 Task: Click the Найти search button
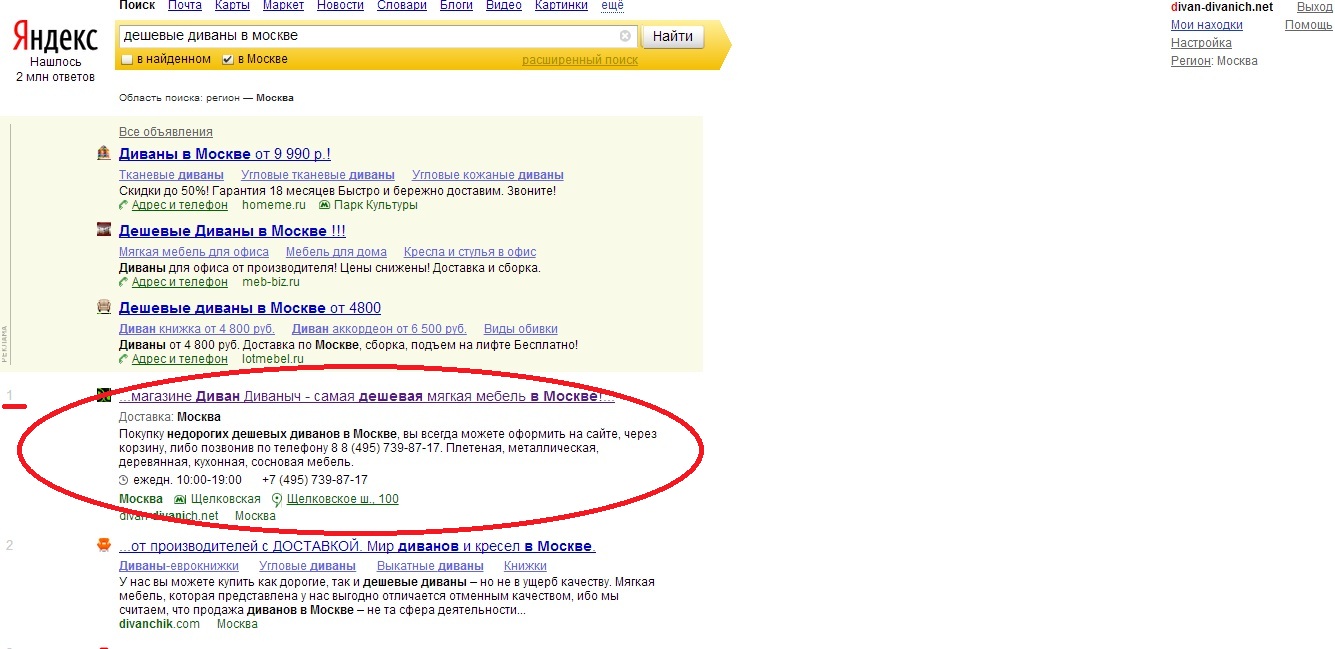(x=673, y=36)
